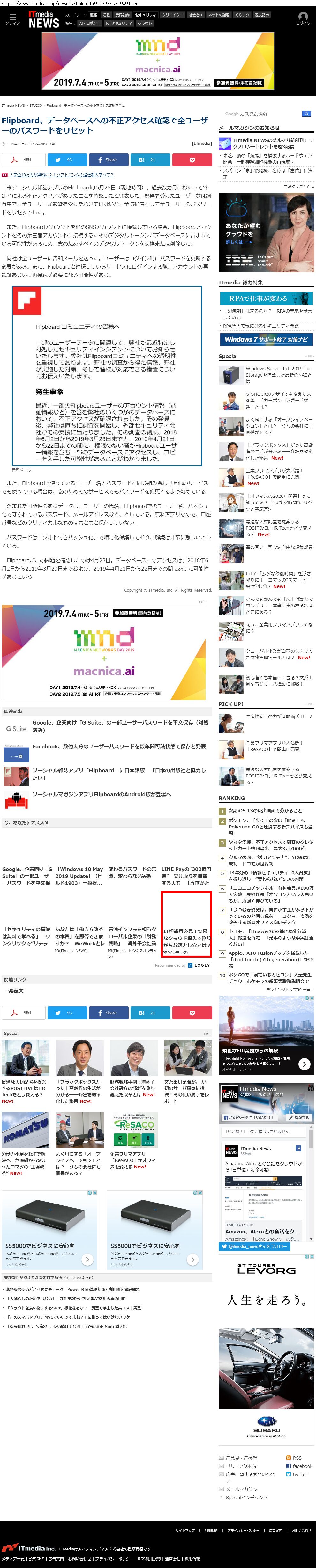
Task: Select the 社会とIT category tab
Action: tap(195, 15)
